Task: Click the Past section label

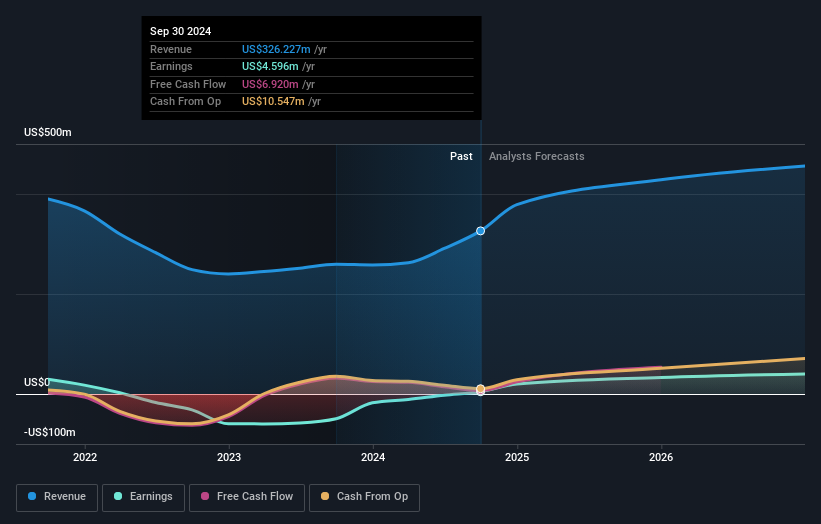Action: [461, 156]
